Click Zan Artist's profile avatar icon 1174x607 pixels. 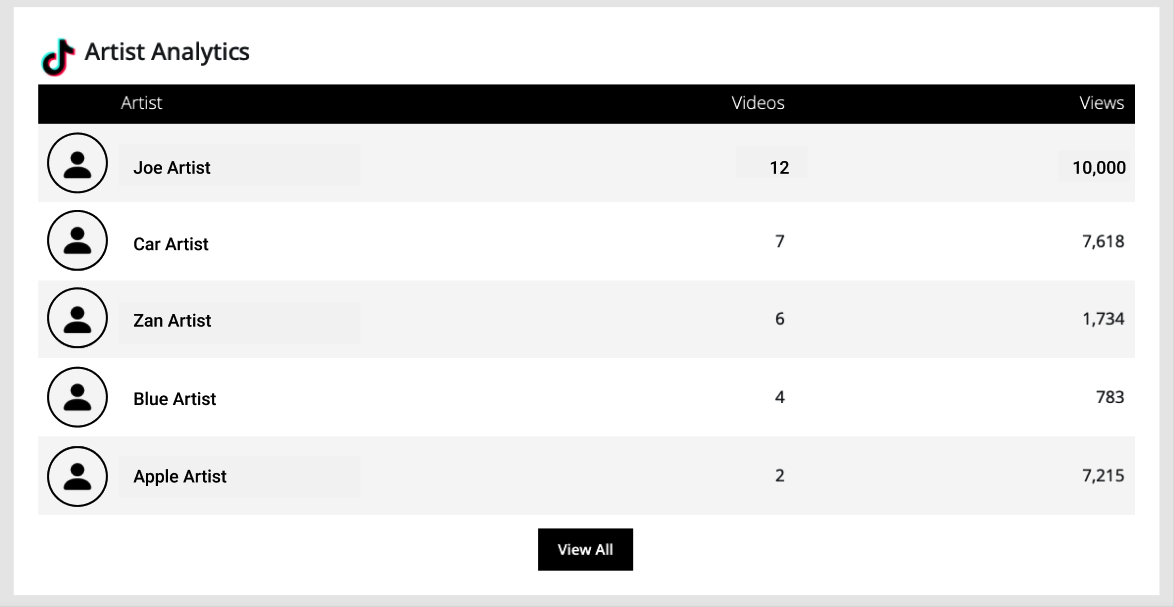coord(77,317)
